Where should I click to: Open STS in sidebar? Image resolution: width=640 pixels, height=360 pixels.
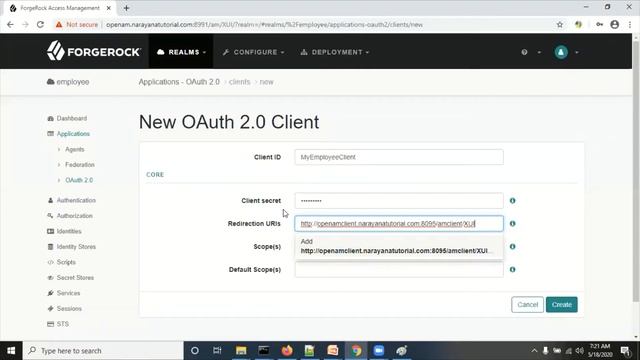pyautogui.click(x=62, y=324)
